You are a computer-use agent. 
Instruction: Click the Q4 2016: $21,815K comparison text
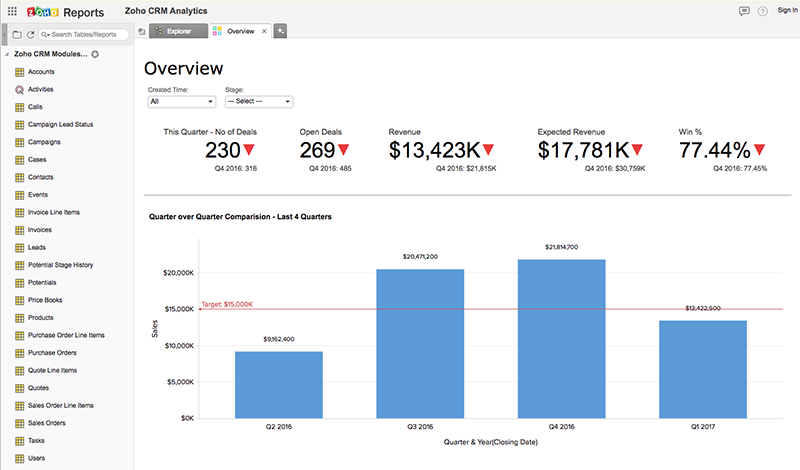point(466,168)
